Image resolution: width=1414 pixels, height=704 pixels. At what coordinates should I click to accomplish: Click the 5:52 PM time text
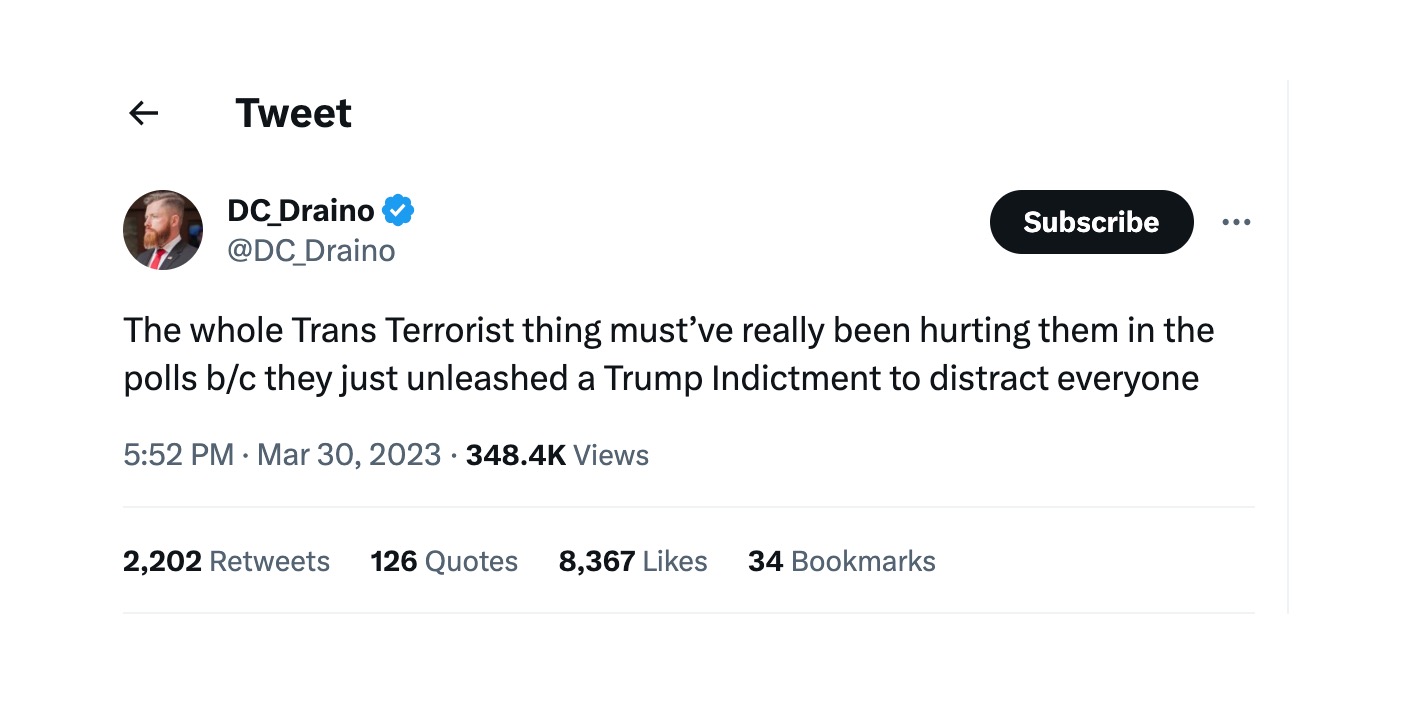click(178, 455)
